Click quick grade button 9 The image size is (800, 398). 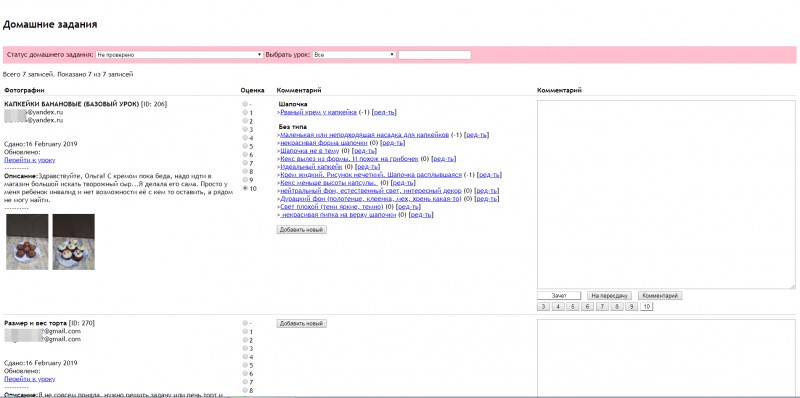point(632,307)
